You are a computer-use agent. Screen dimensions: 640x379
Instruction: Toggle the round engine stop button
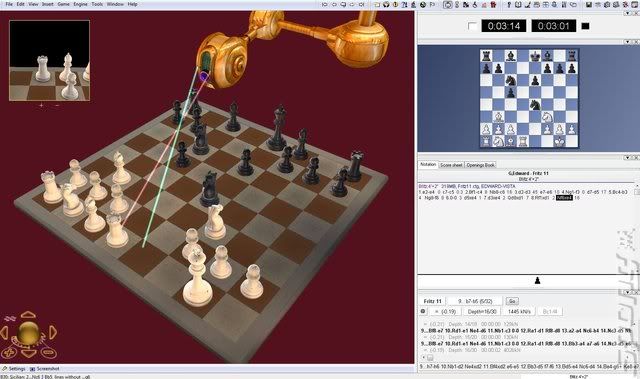423,311
